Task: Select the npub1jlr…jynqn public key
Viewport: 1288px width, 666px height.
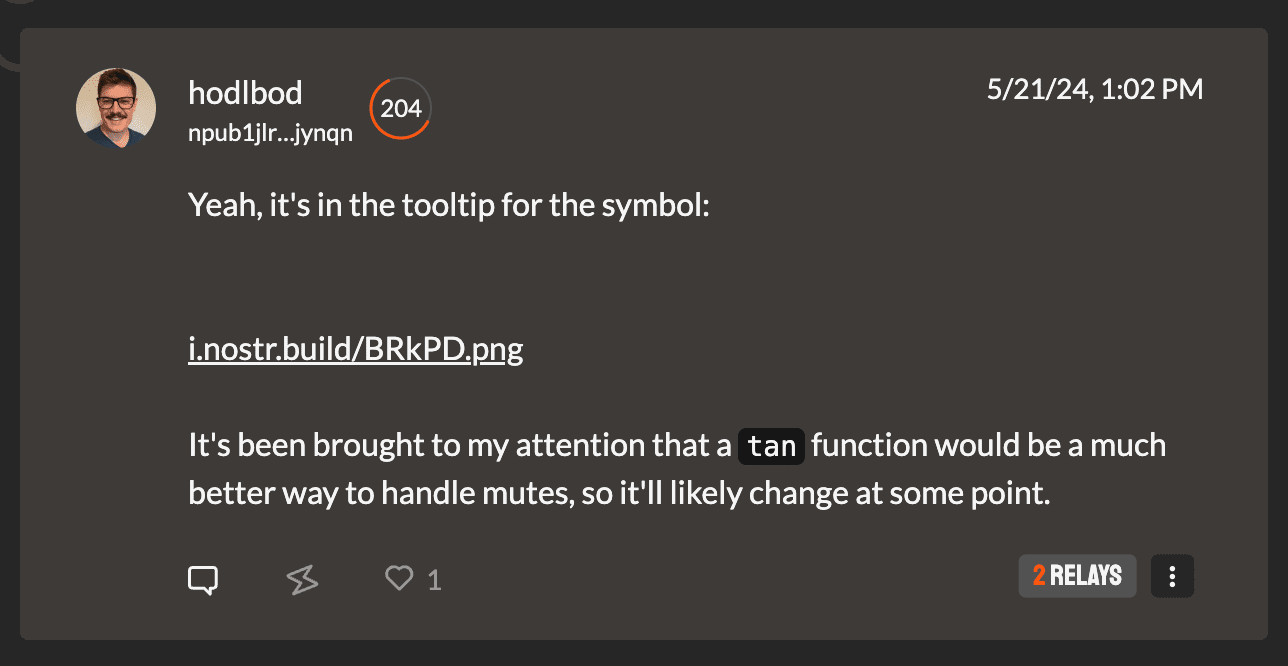Action: click(x=270, y=133)
